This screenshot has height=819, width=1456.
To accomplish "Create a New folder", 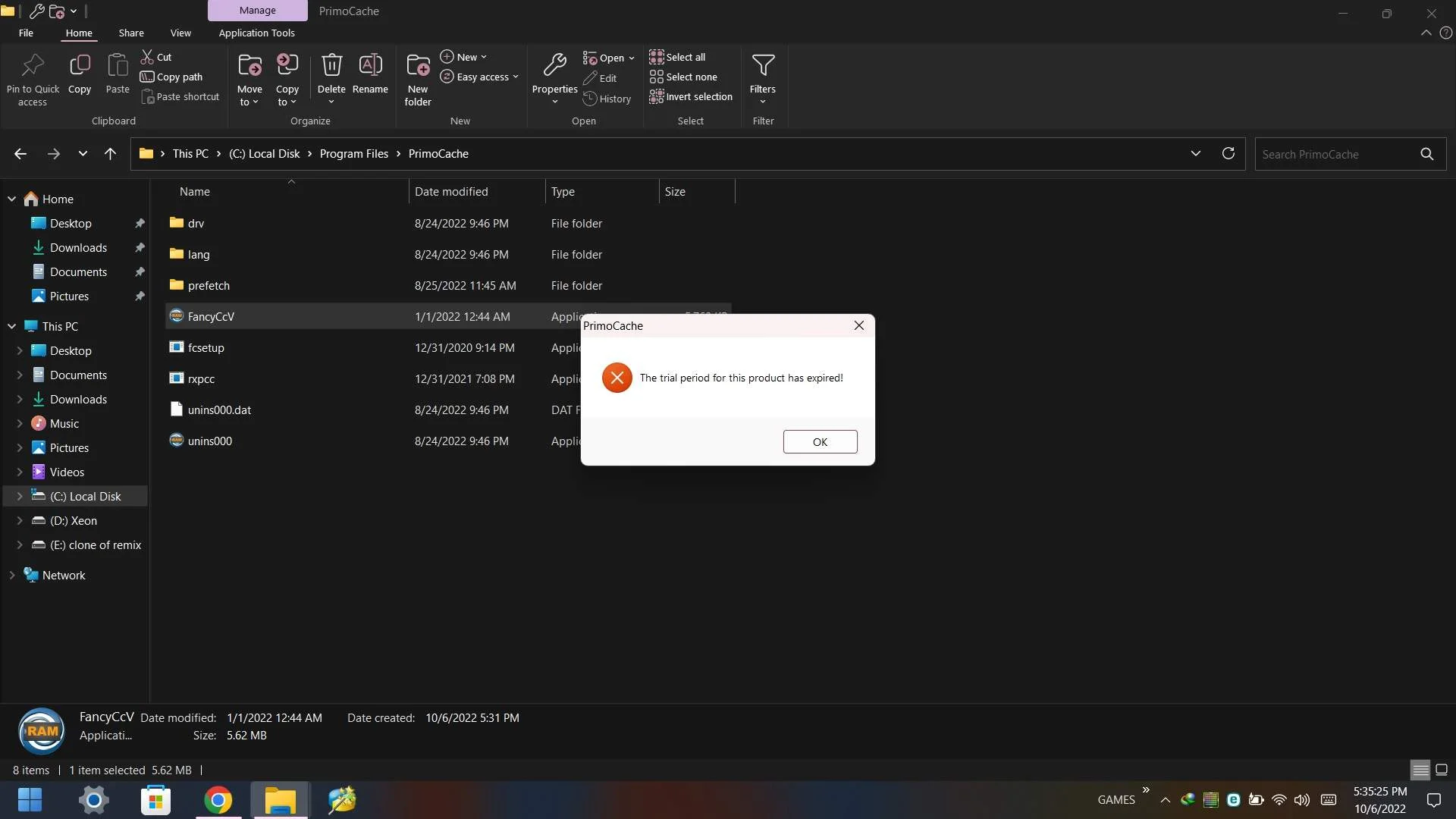I will pyautogui.click(x=418, y=80).
